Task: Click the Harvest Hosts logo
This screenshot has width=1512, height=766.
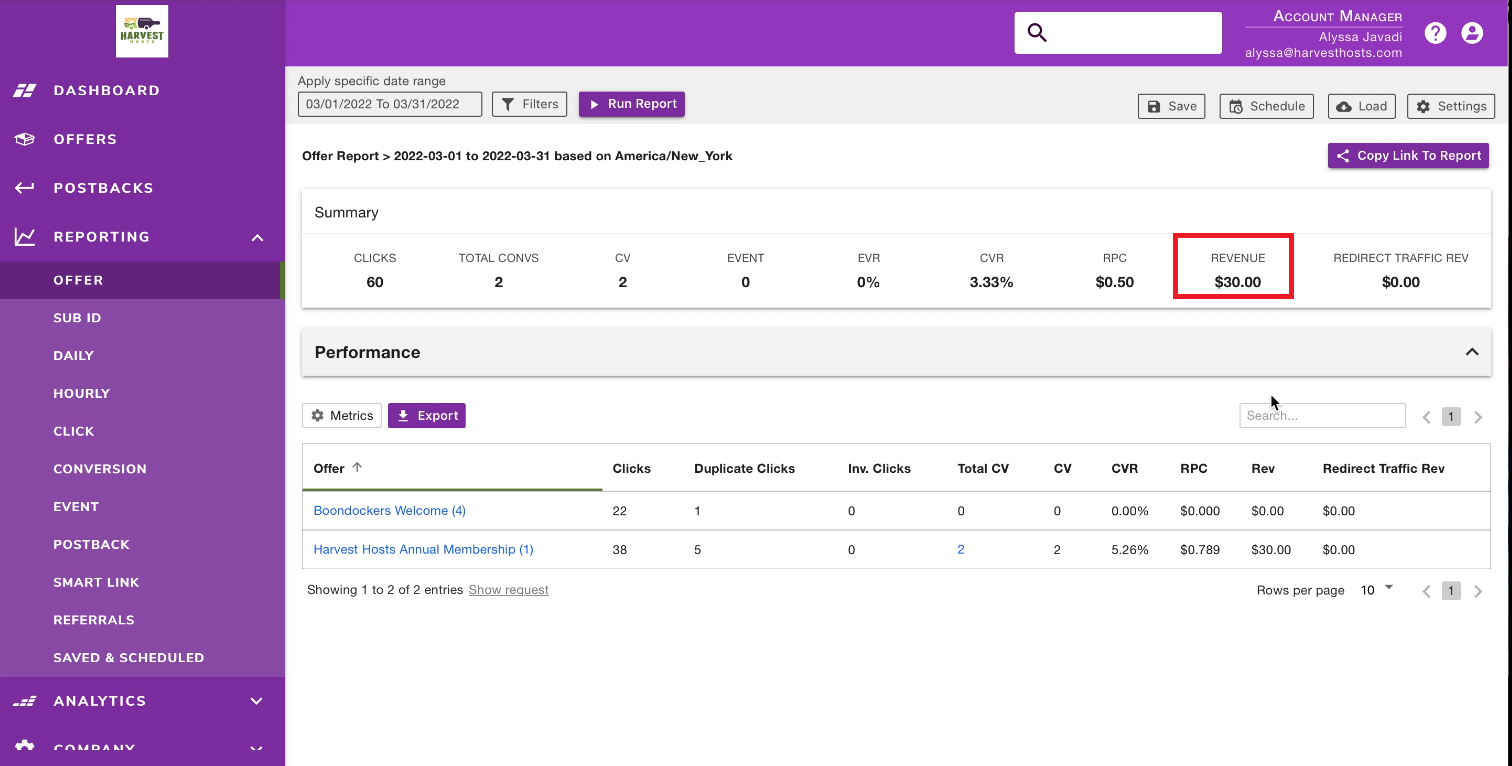Action: click(142, 31)
